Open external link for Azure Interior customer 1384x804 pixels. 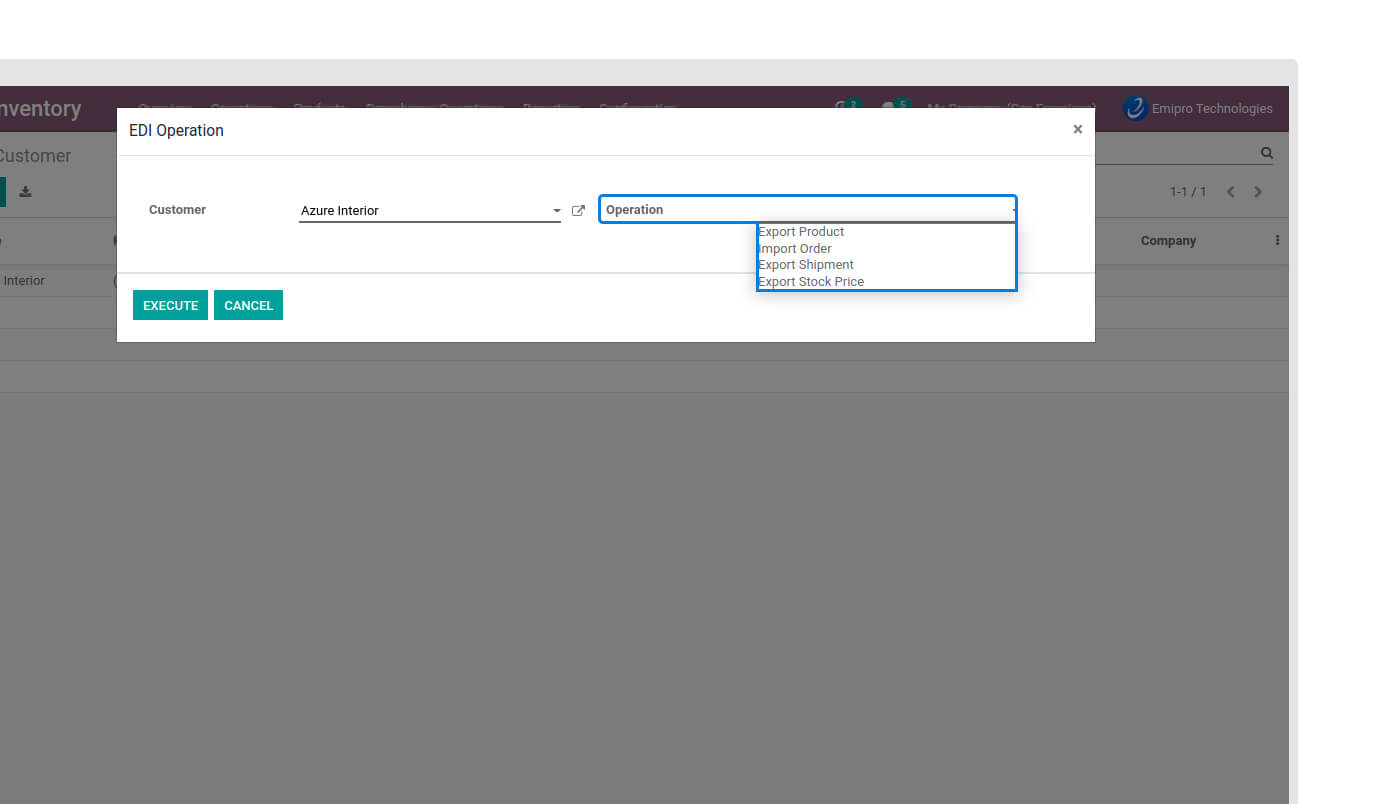(578, 211)
